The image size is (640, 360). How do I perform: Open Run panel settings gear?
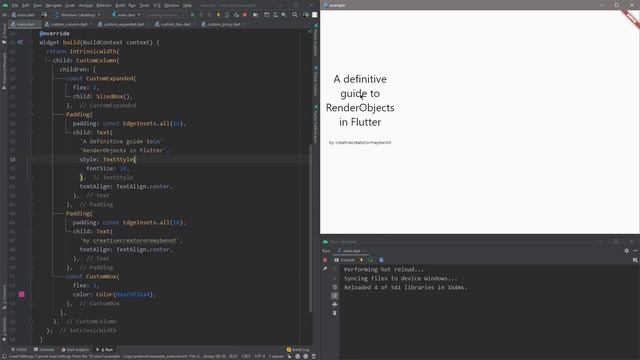pyautogui.click(x=627, y=251)
